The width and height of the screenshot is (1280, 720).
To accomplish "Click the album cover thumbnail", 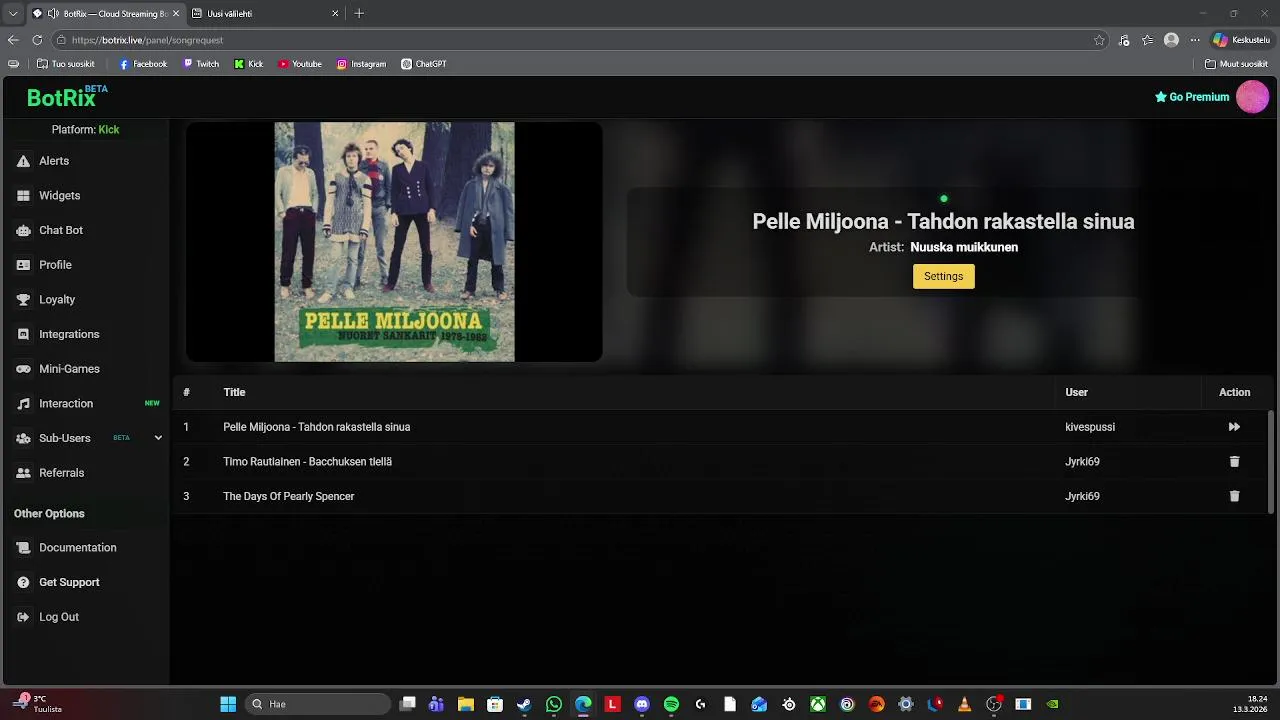I will (x=394, y=242).
